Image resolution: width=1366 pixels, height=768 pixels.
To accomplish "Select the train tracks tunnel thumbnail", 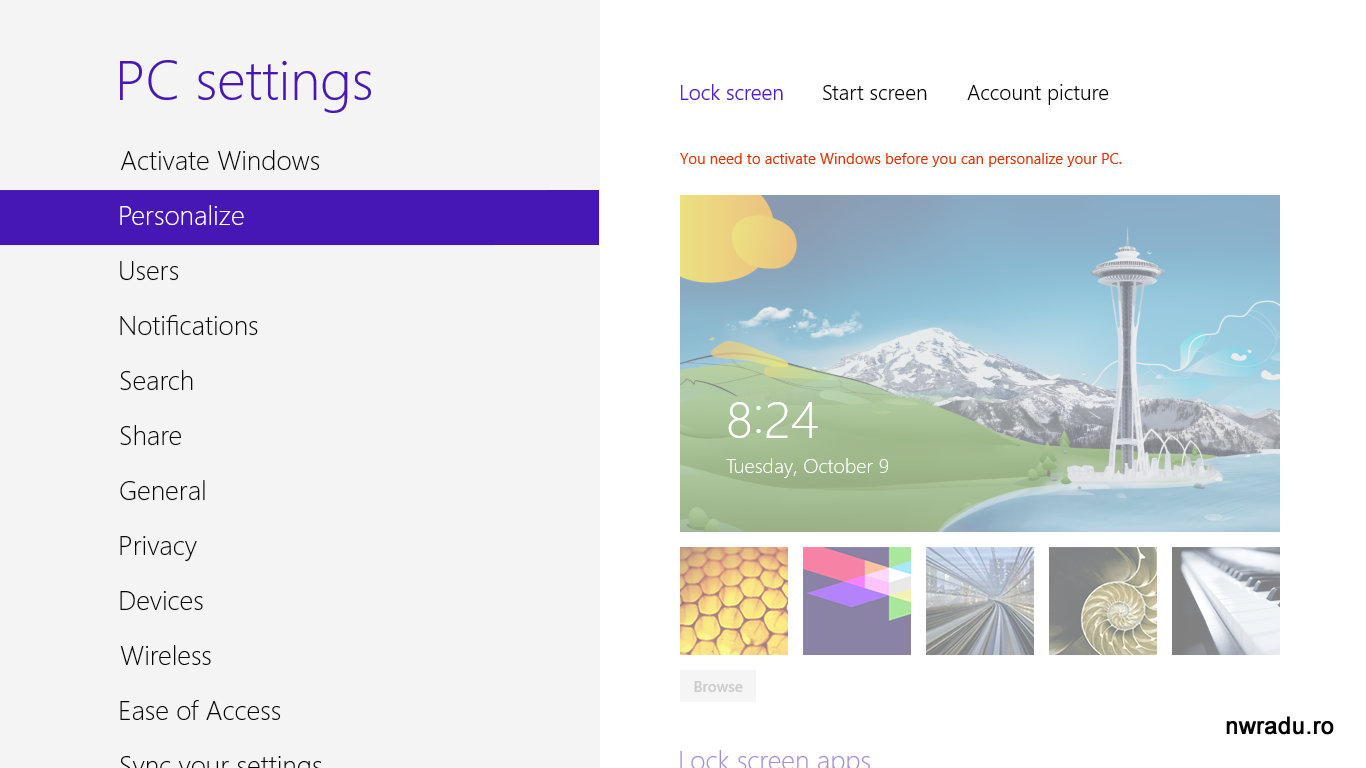I will (x=980, y=601).
